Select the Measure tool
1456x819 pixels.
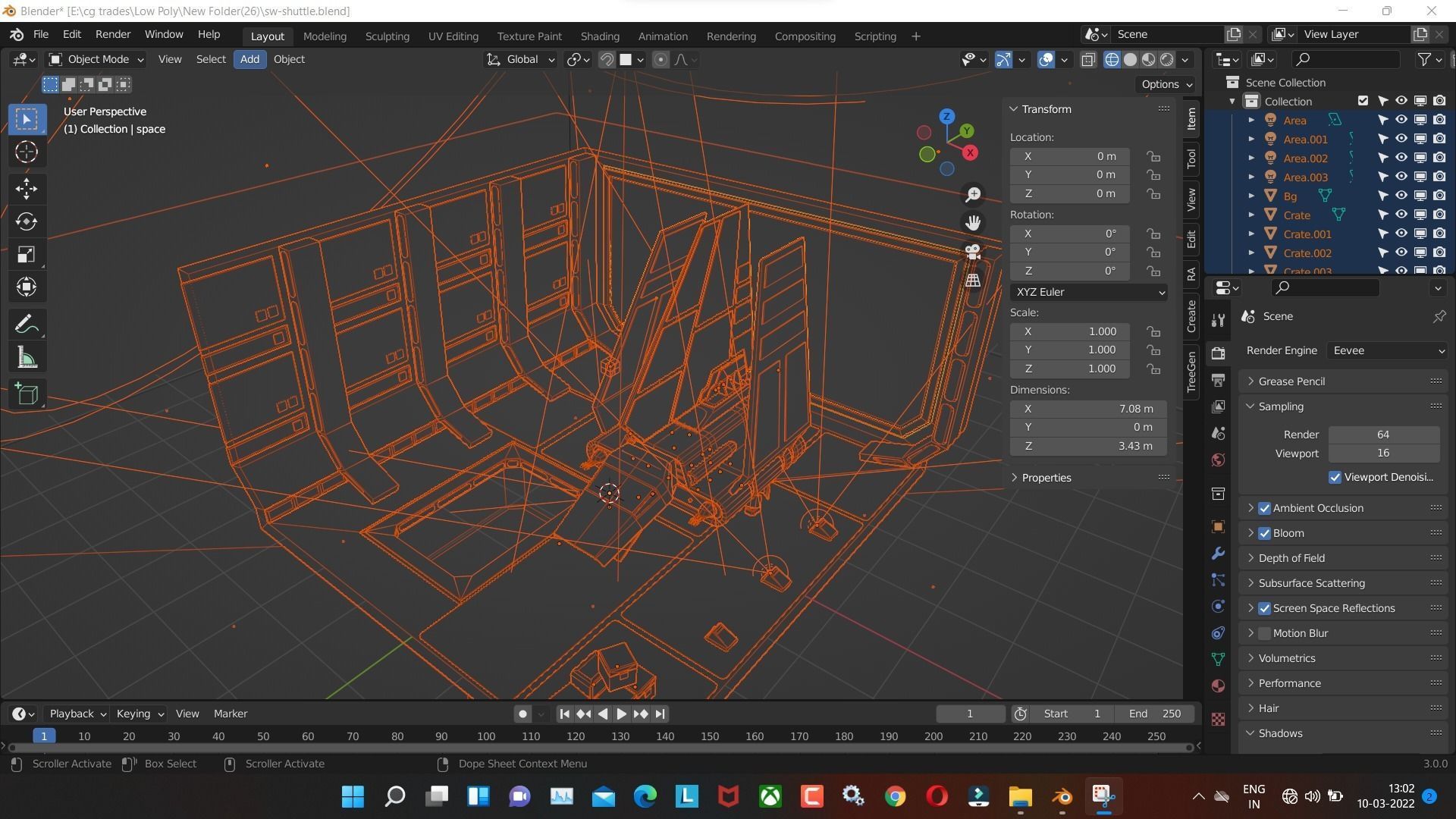[27, 358]
